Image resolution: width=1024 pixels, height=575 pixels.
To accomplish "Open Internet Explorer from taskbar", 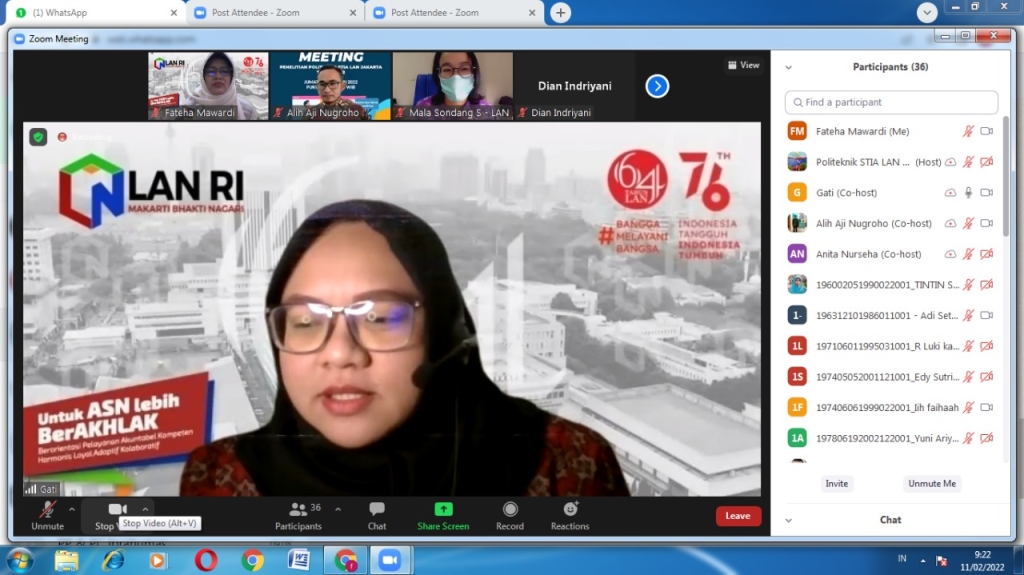I will coord(114,561).
